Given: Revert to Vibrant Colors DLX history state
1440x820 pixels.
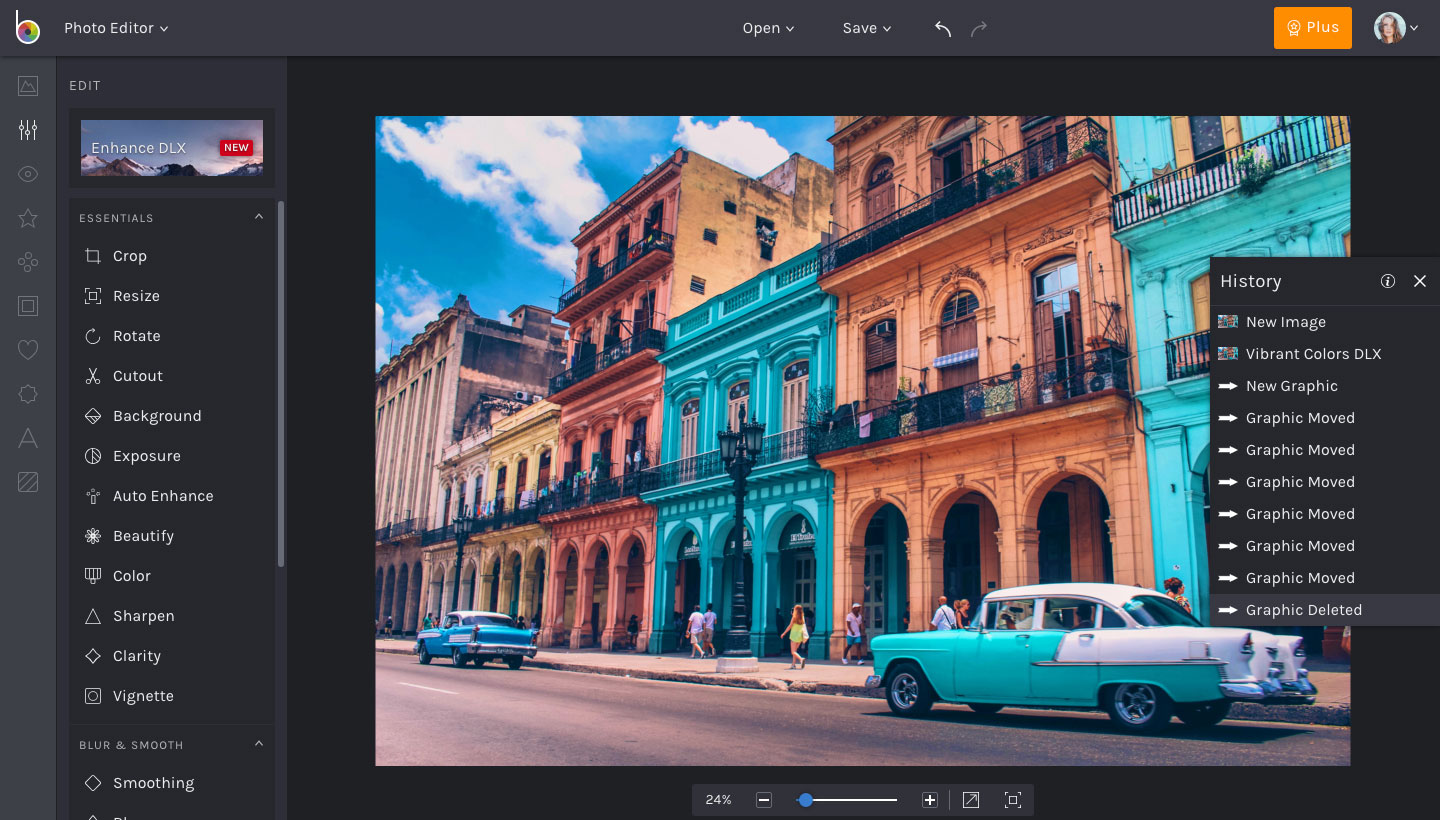Looking at the screenshot, I should pyautogui.click(x=1313, y=354).
